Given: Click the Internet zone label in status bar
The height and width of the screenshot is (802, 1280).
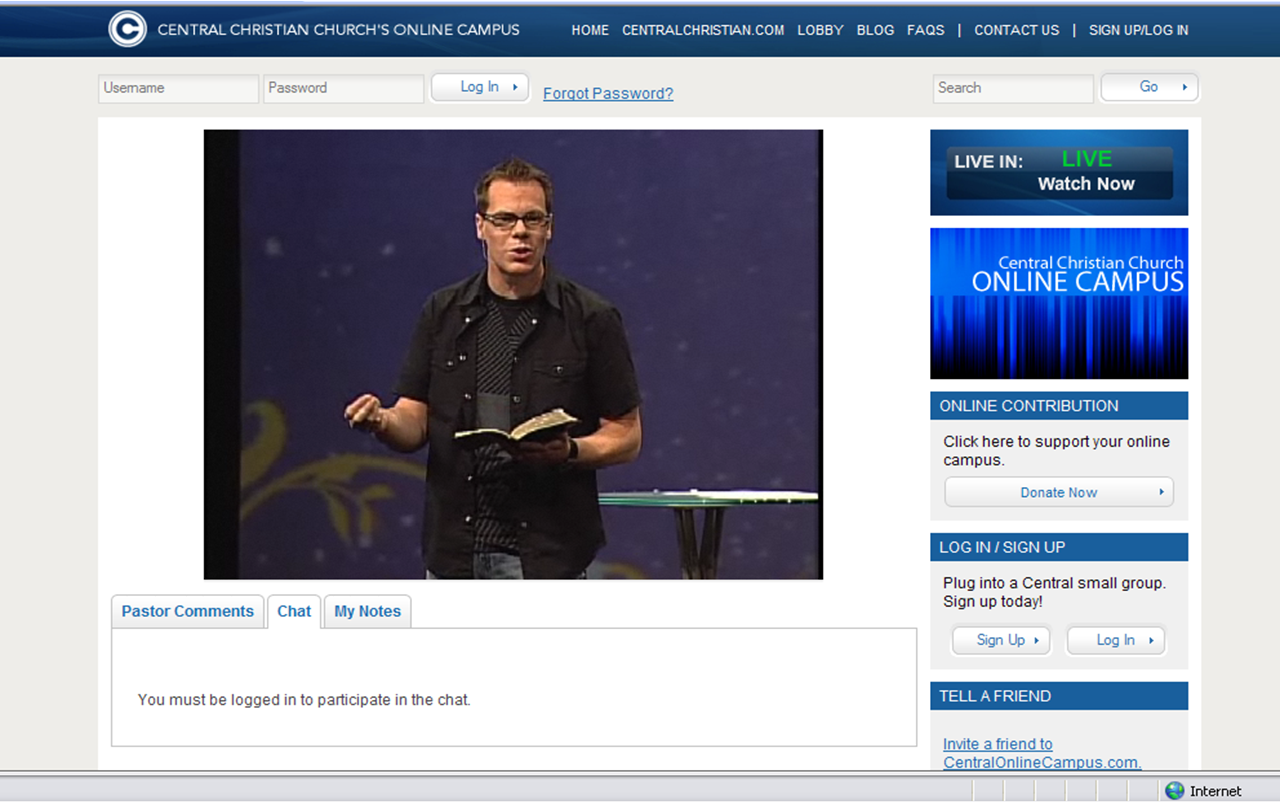Looking at the screenshot, I should 1216,791.
